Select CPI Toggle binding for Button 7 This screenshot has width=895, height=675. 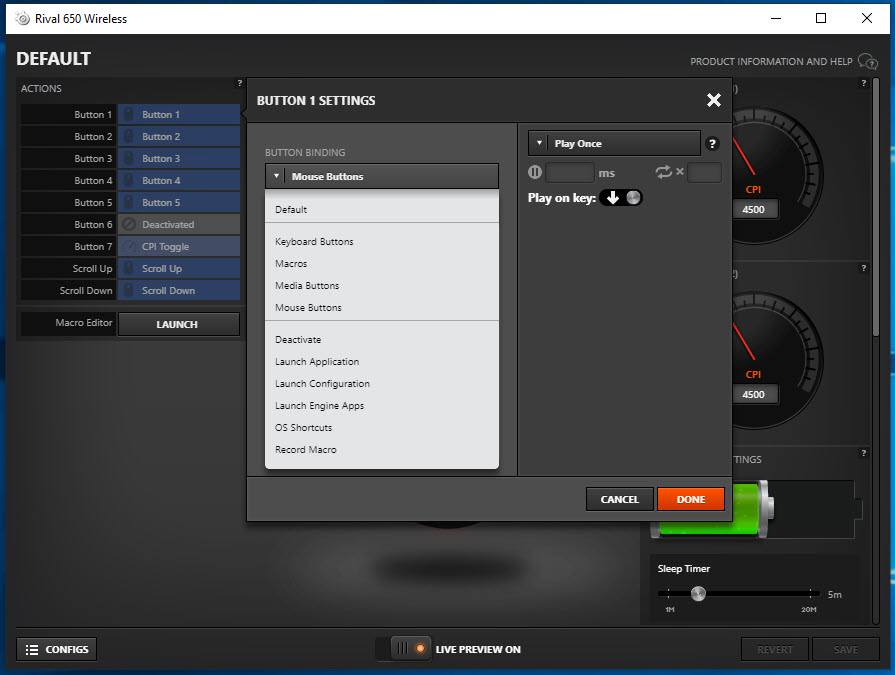click(179, 246)
